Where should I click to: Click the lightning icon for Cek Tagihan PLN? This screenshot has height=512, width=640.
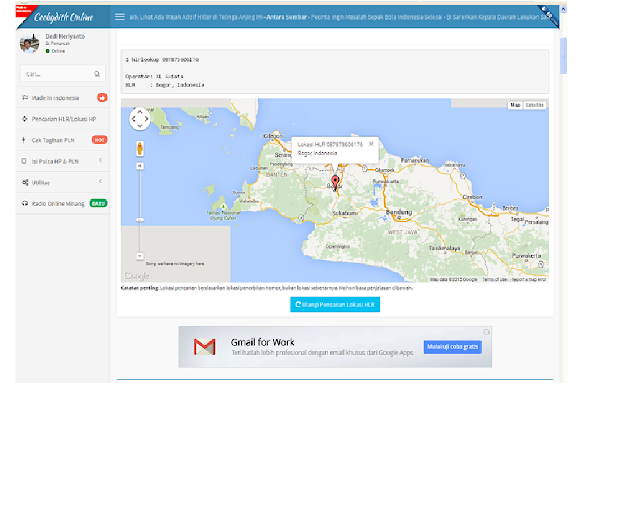(x=23, y=140)
